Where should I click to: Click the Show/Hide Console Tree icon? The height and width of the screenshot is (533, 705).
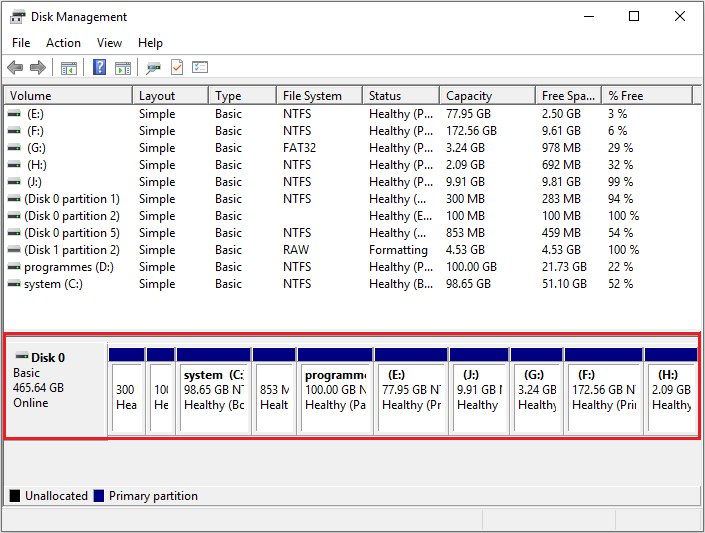[68, 68]
